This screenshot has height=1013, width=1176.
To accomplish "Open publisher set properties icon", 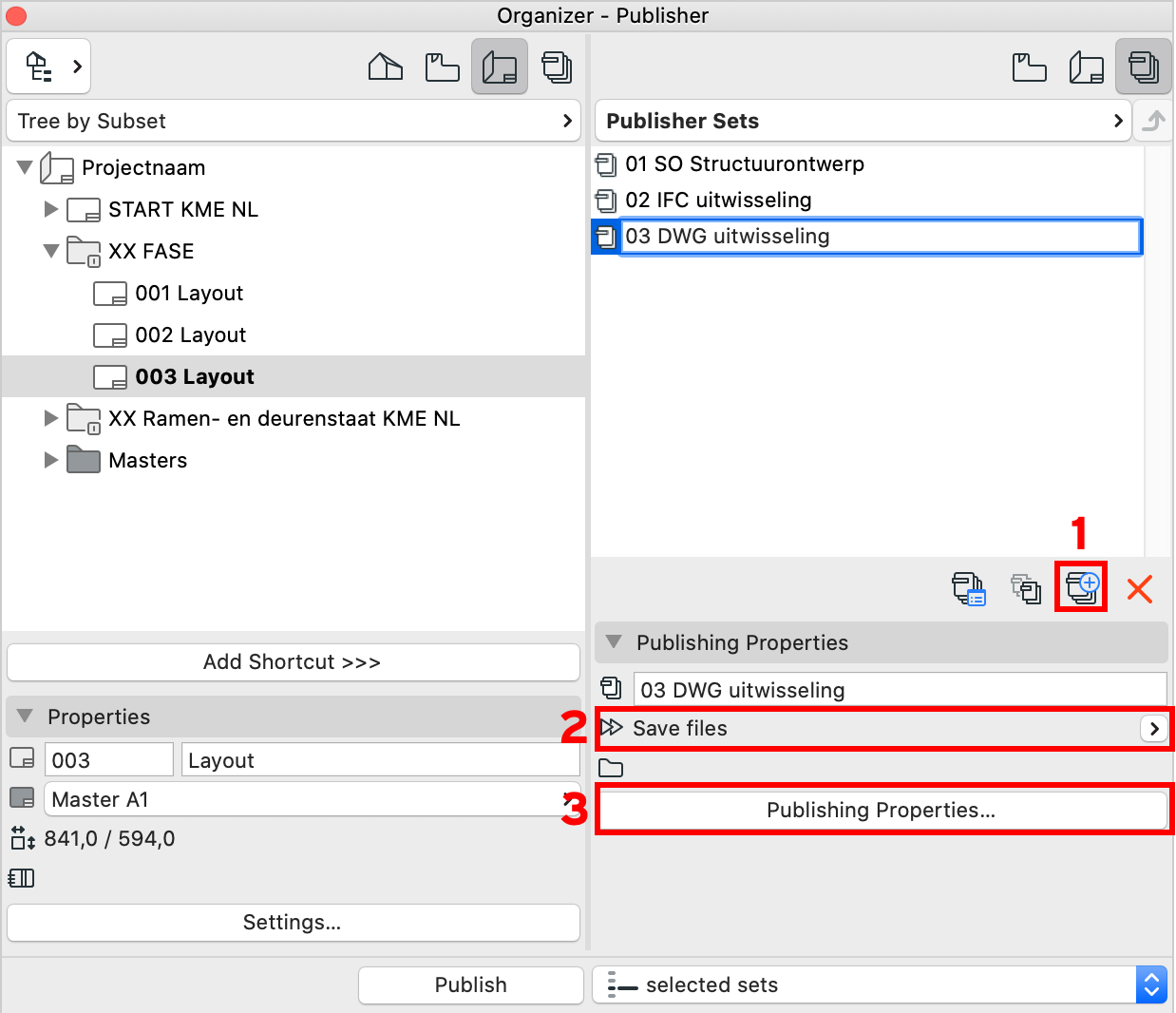I will [x=969, y=589].
